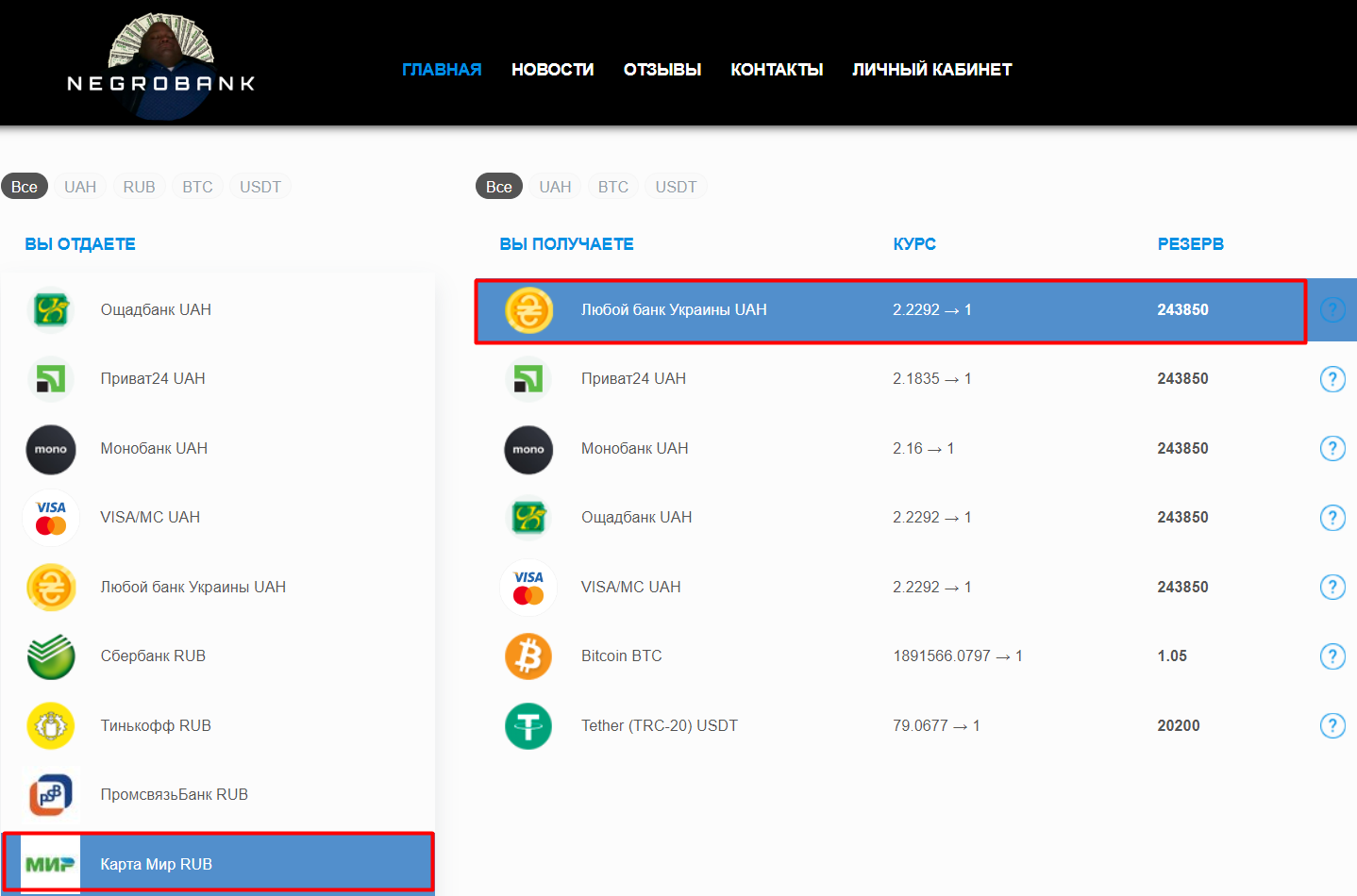1357x896 pixels.
Task: Select the Сбербанк RUB icon
Action: tap(52, 655)
